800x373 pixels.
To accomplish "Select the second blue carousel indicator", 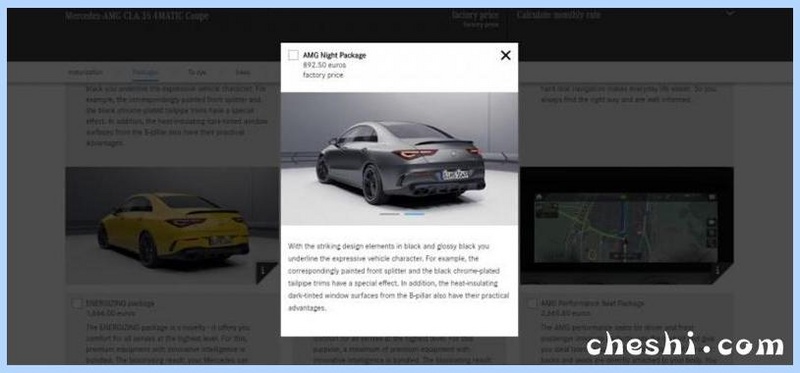I will click(x=414, y=214).
